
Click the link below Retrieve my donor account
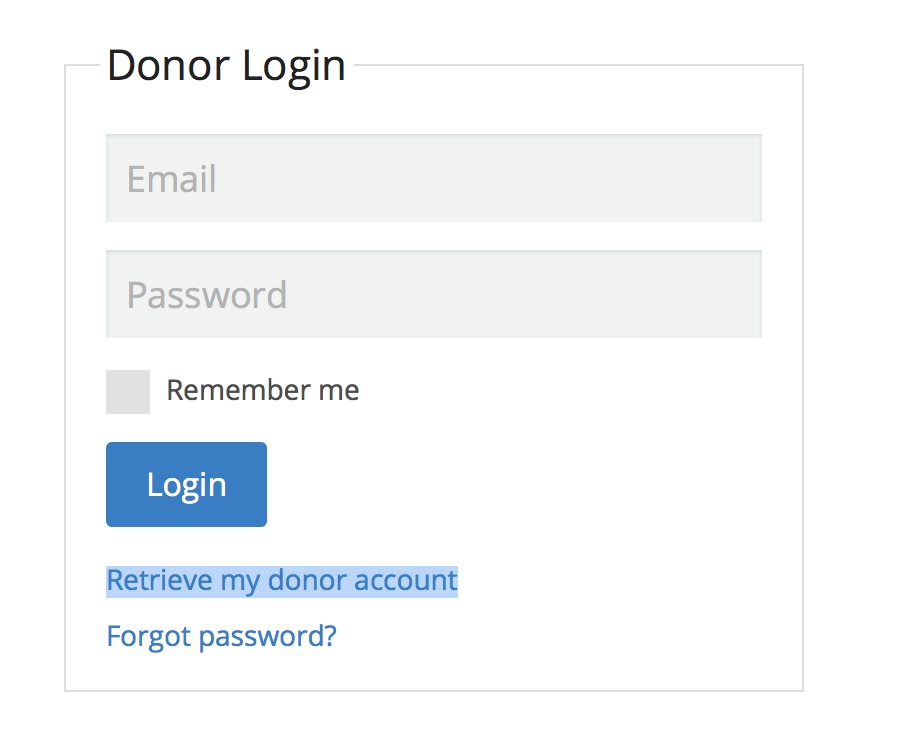tap(221, 636)
